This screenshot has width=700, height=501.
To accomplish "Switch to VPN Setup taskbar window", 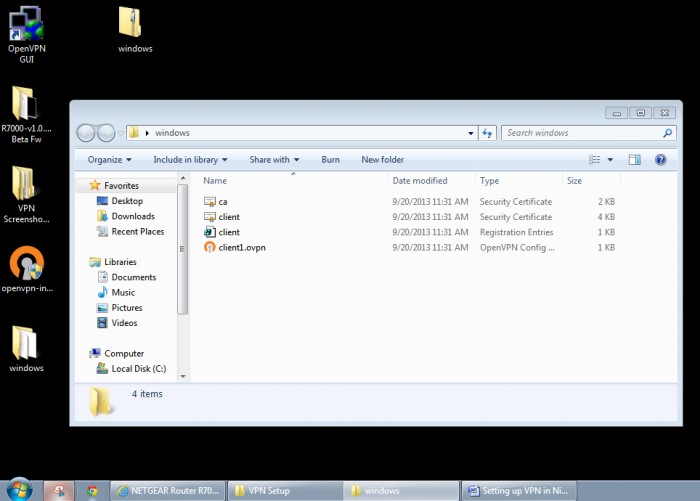I will (285, 491).
